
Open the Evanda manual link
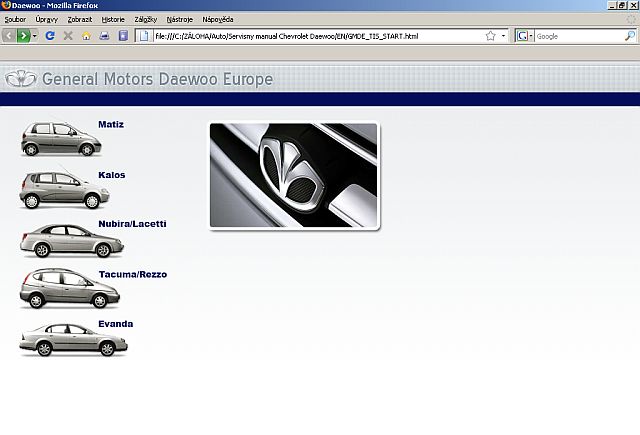pos(116,324)
